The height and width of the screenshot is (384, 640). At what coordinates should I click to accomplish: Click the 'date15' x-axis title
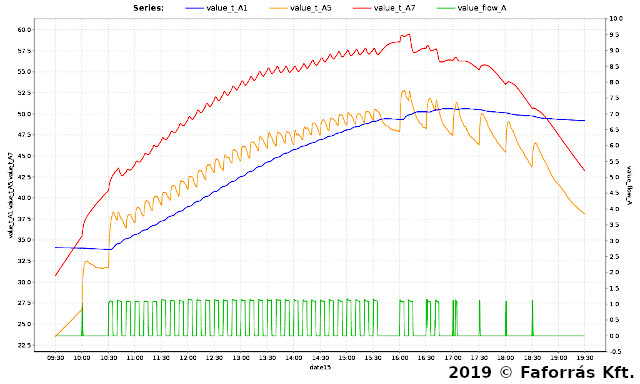320,367
